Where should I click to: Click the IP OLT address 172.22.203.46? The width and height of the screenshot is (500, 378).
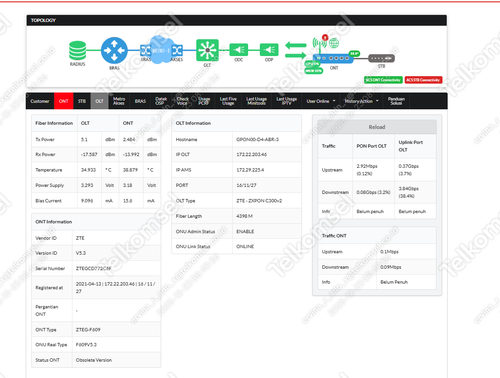pyautogui.click(x=251, y=155)
